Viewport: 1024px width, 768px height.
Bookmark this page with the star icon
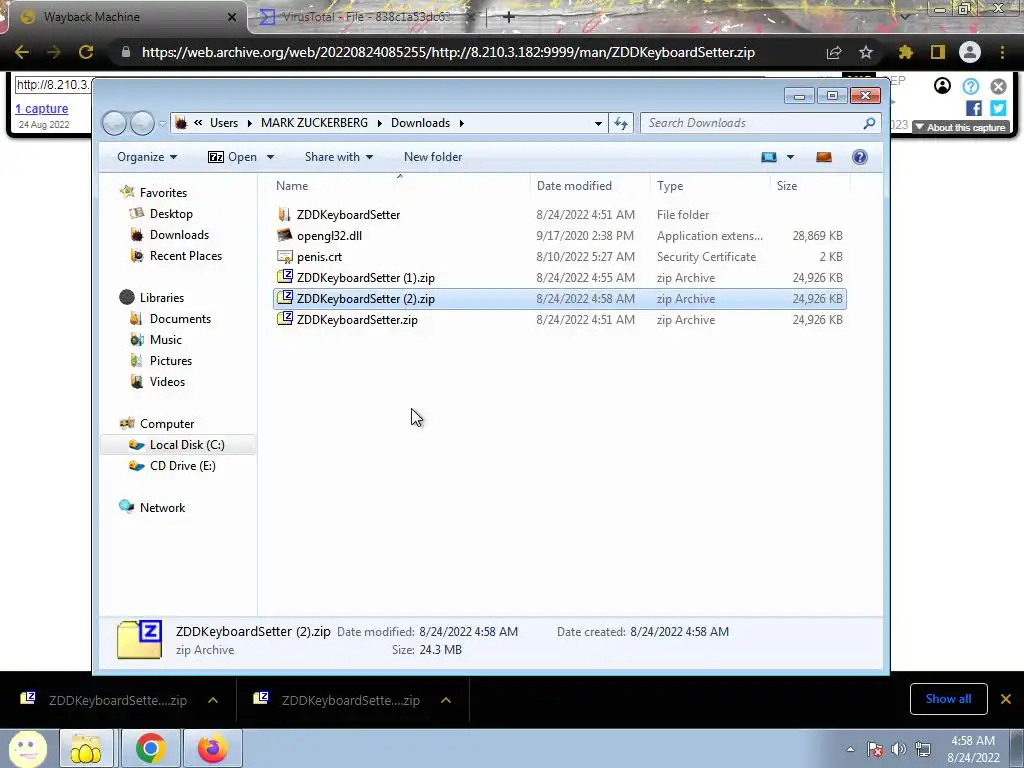(866, 52)
